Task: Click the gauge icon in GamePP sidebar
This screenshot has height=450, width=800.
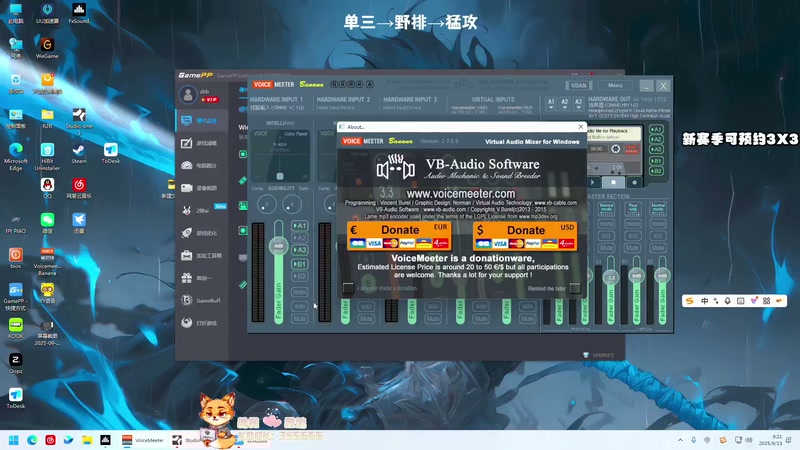Action: point(187,165)
